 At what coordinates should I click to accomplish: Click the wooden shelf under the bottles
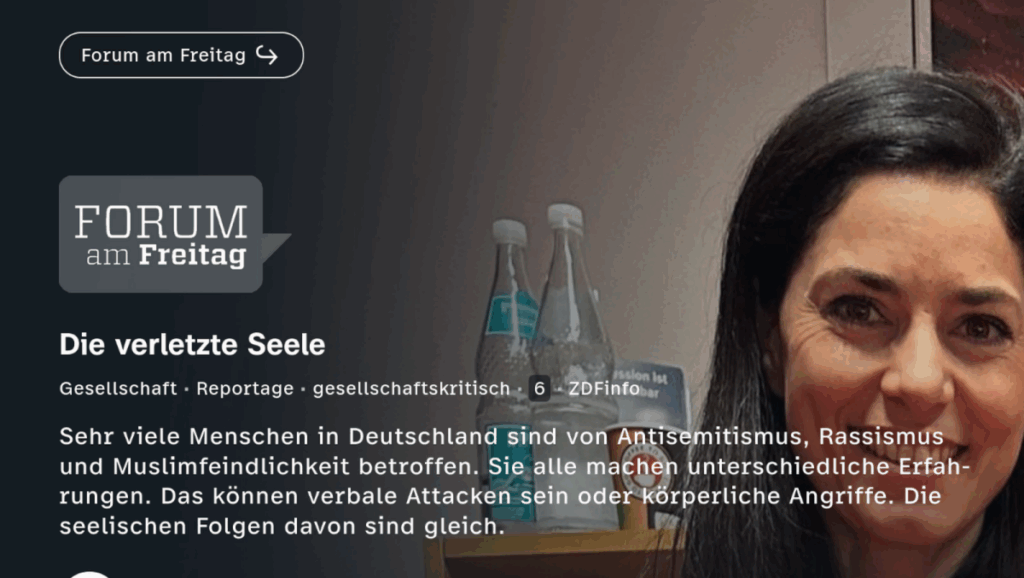pyautogui.click(x=555, y=554)
